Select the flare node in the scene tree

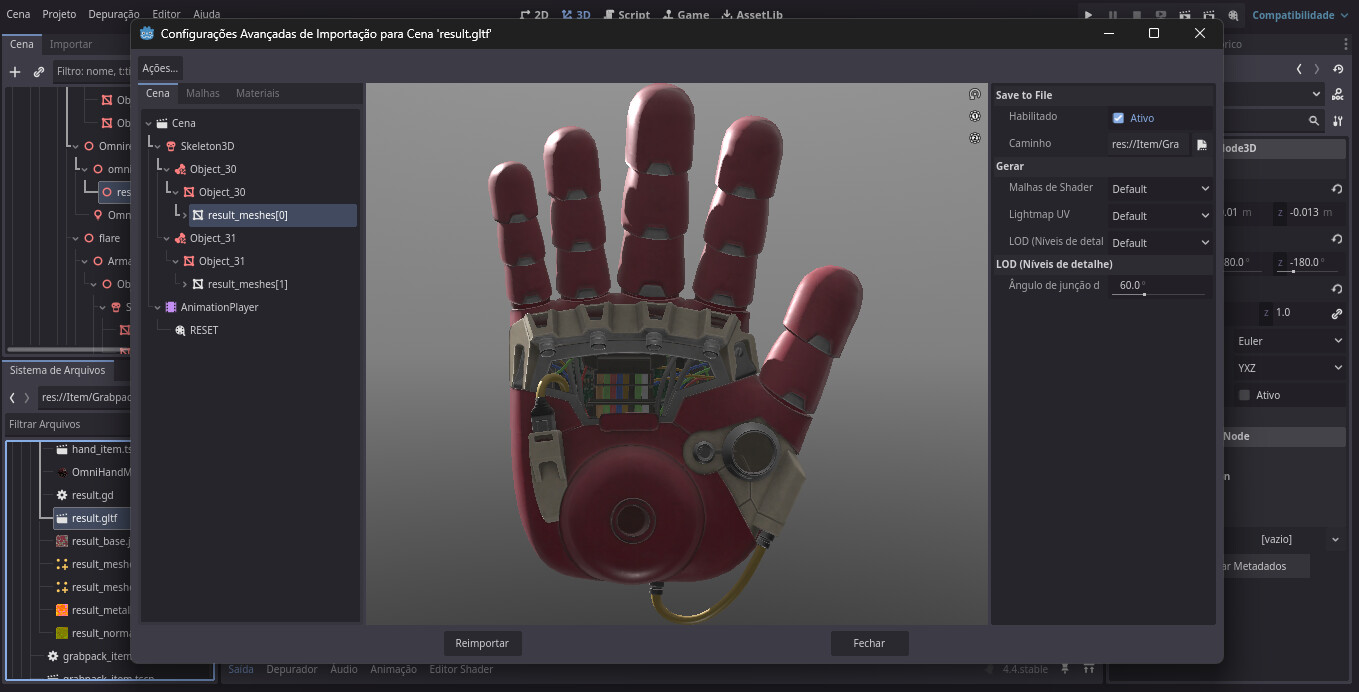tap(109, 238)
